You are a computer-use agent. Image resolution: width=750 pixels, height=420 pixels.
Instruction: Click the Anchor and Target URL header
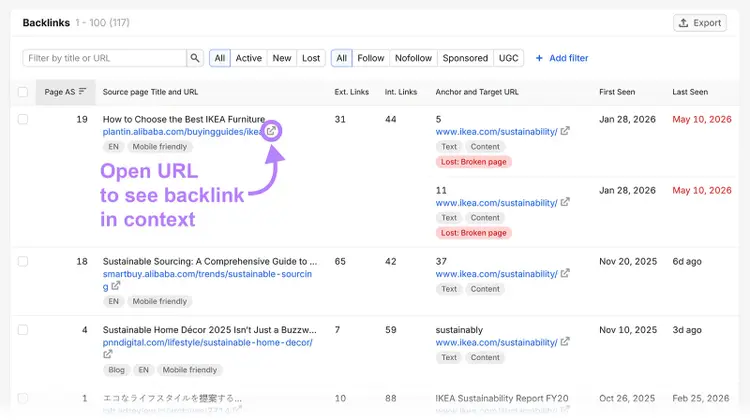pos(477,92)
